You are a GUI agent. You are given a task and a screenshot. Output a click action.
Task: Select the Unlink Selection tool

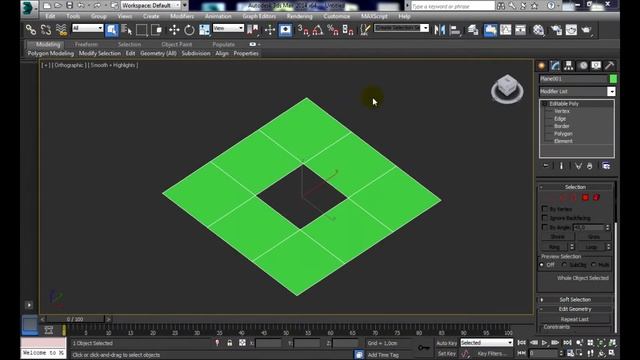coord(46,30)
